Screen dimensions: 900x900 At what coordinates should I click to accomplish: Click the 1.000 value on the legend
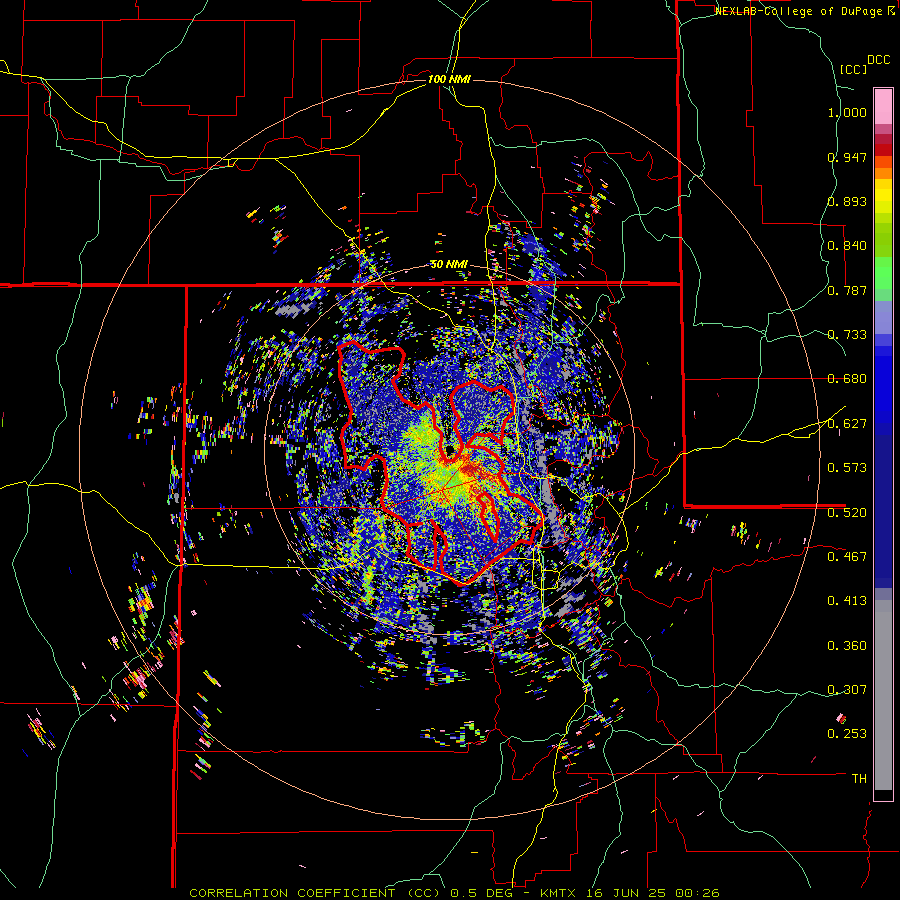847,112
